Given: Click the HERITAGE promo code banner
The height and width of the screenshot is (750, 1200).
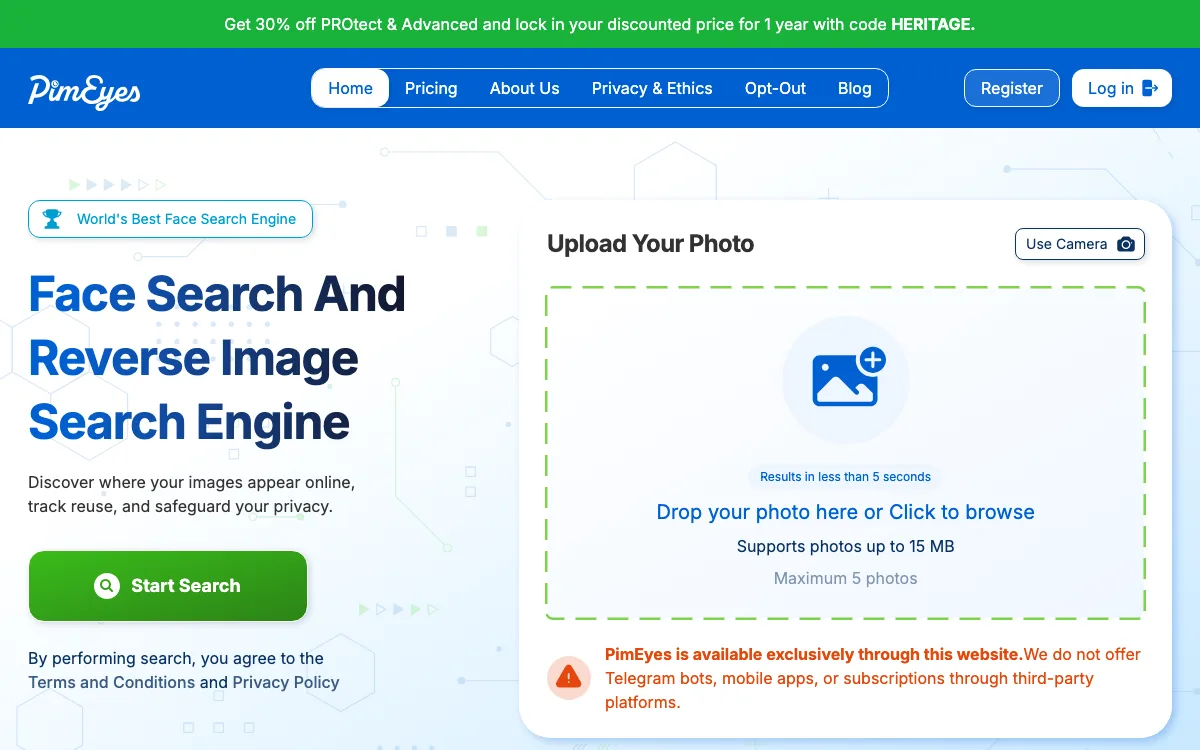Looking at the screenshot, I should 600,24.
